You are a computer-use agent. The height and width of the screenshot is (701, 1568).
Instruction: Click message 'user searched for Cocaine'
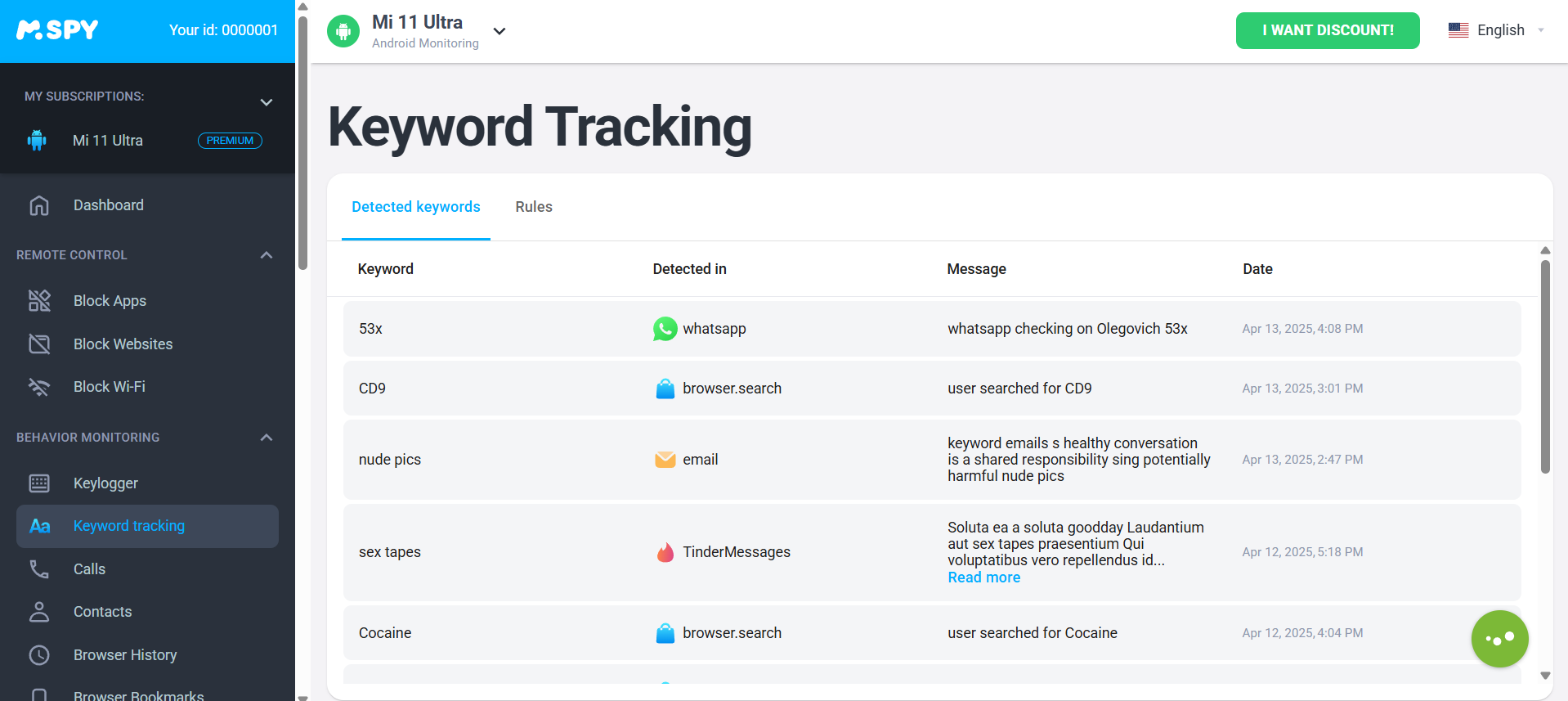[x=1033, y=633]
